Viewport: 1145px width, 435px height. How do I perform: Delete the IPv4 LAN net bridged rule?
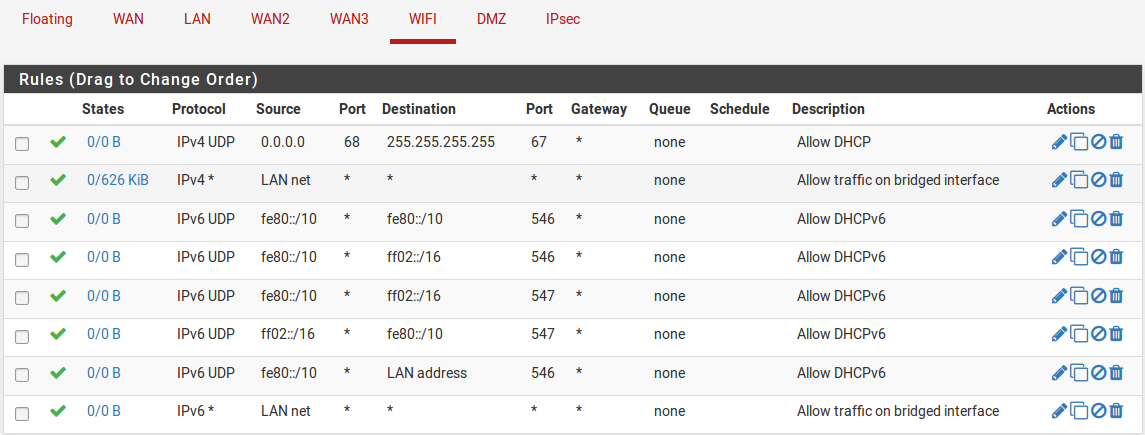coord(1116,180)
